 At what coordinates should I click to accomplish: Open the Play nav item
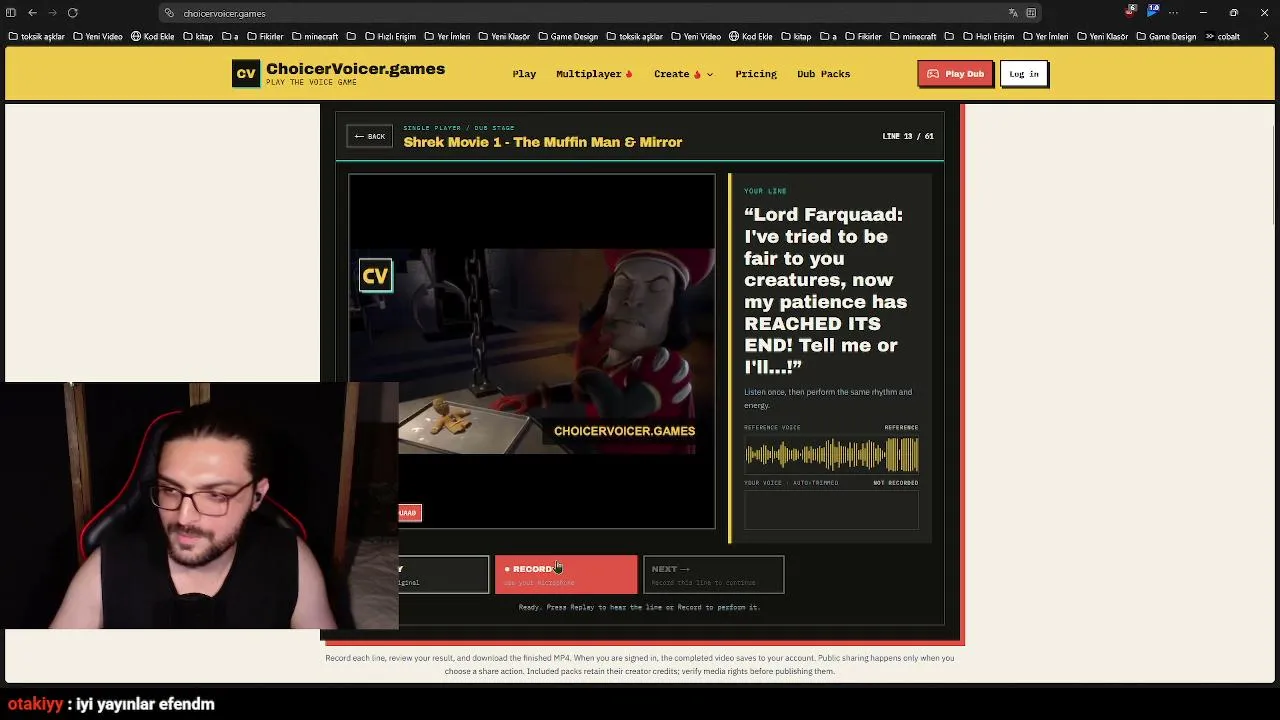coord(524,74)
